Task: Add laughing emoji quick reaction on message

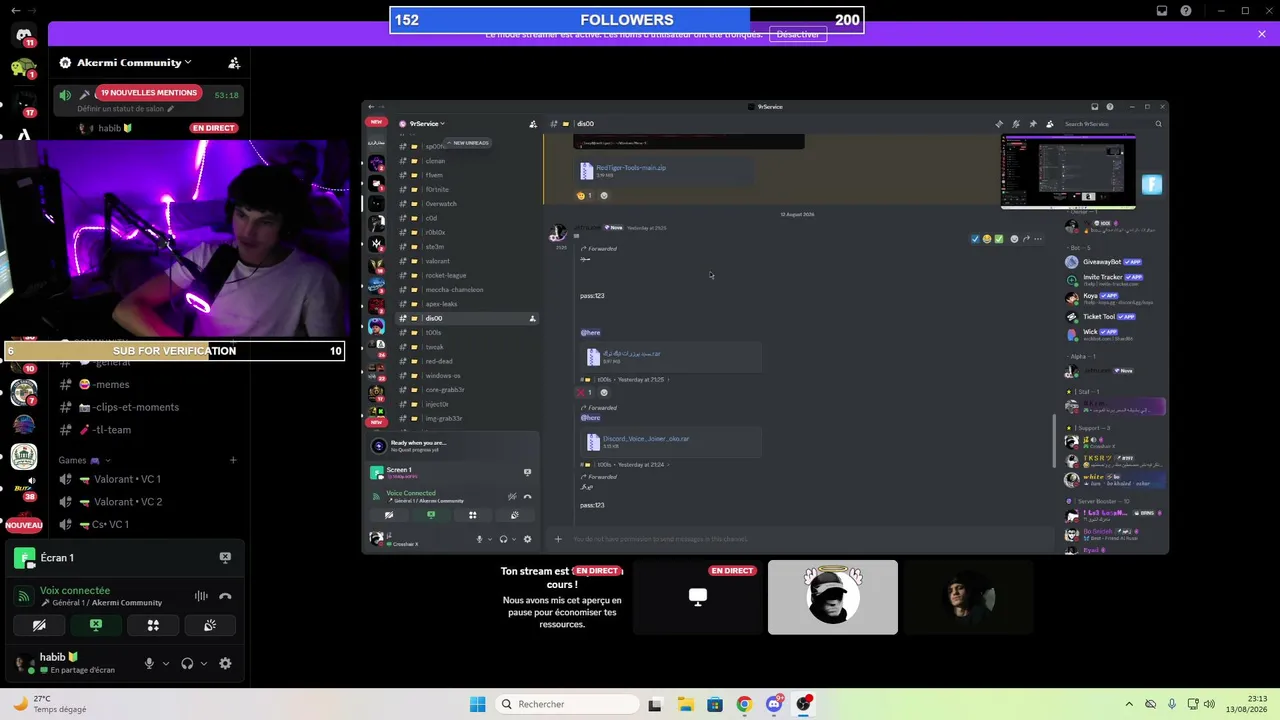Action: (986, 239)
